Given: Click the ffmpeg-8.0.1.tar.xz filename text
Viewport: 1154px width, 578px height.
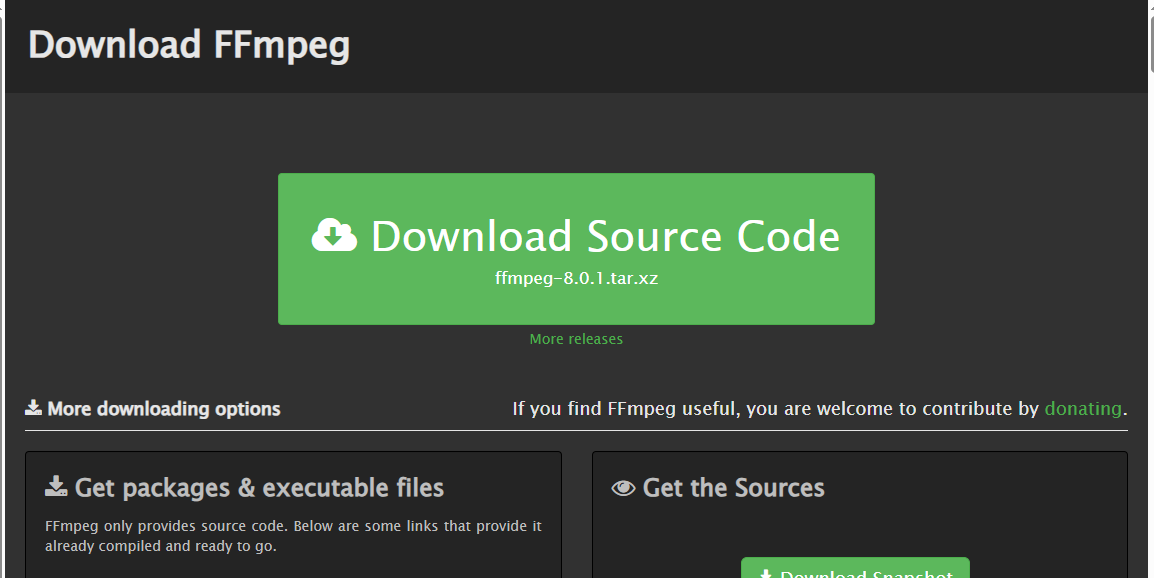Looking at the screenshot, I should [576, 278].
